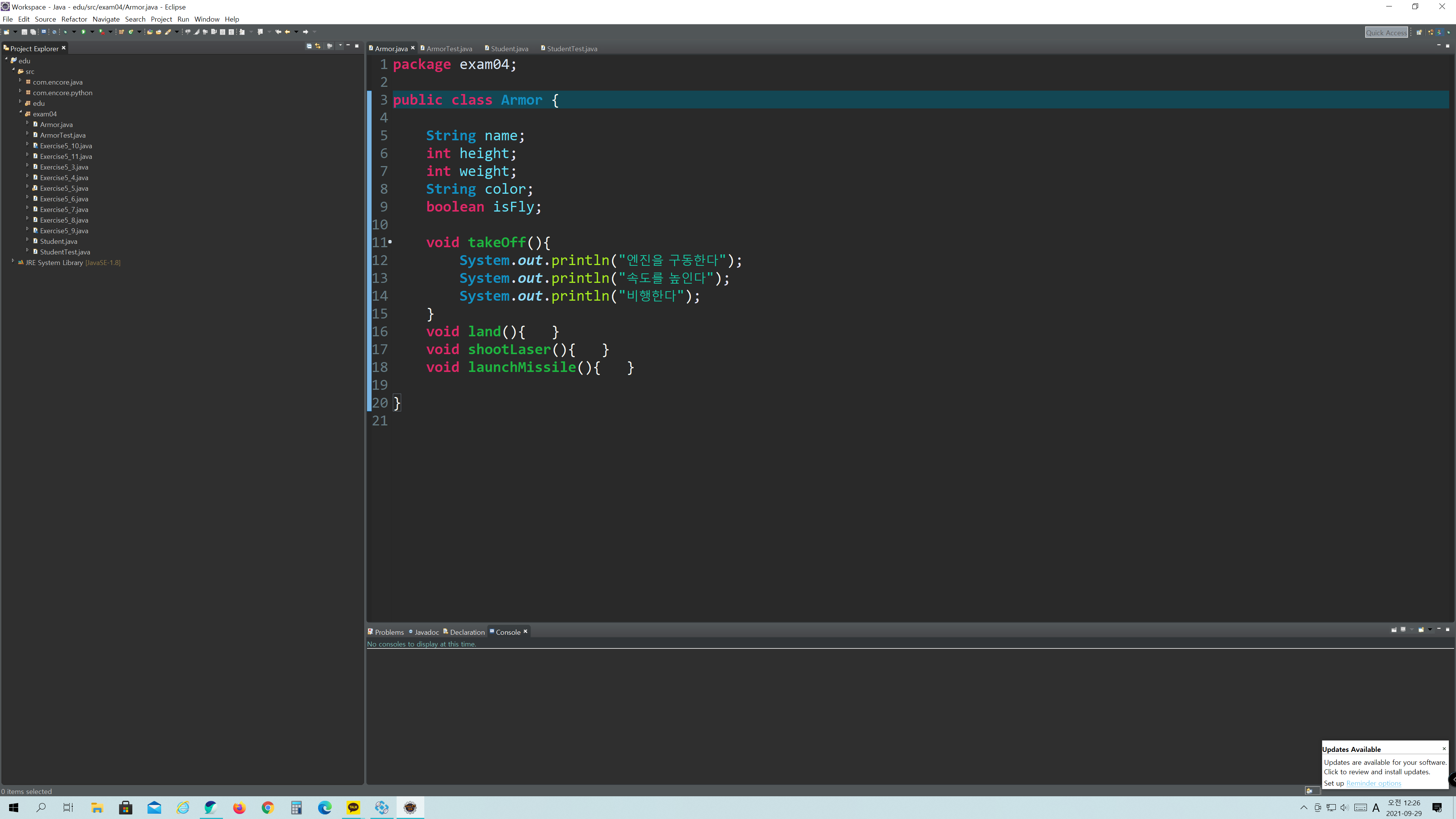The image size is (1456, 819).
Task: Click the green Run button in toolbar
Action: pyautogui.click(x=84, y=31)
